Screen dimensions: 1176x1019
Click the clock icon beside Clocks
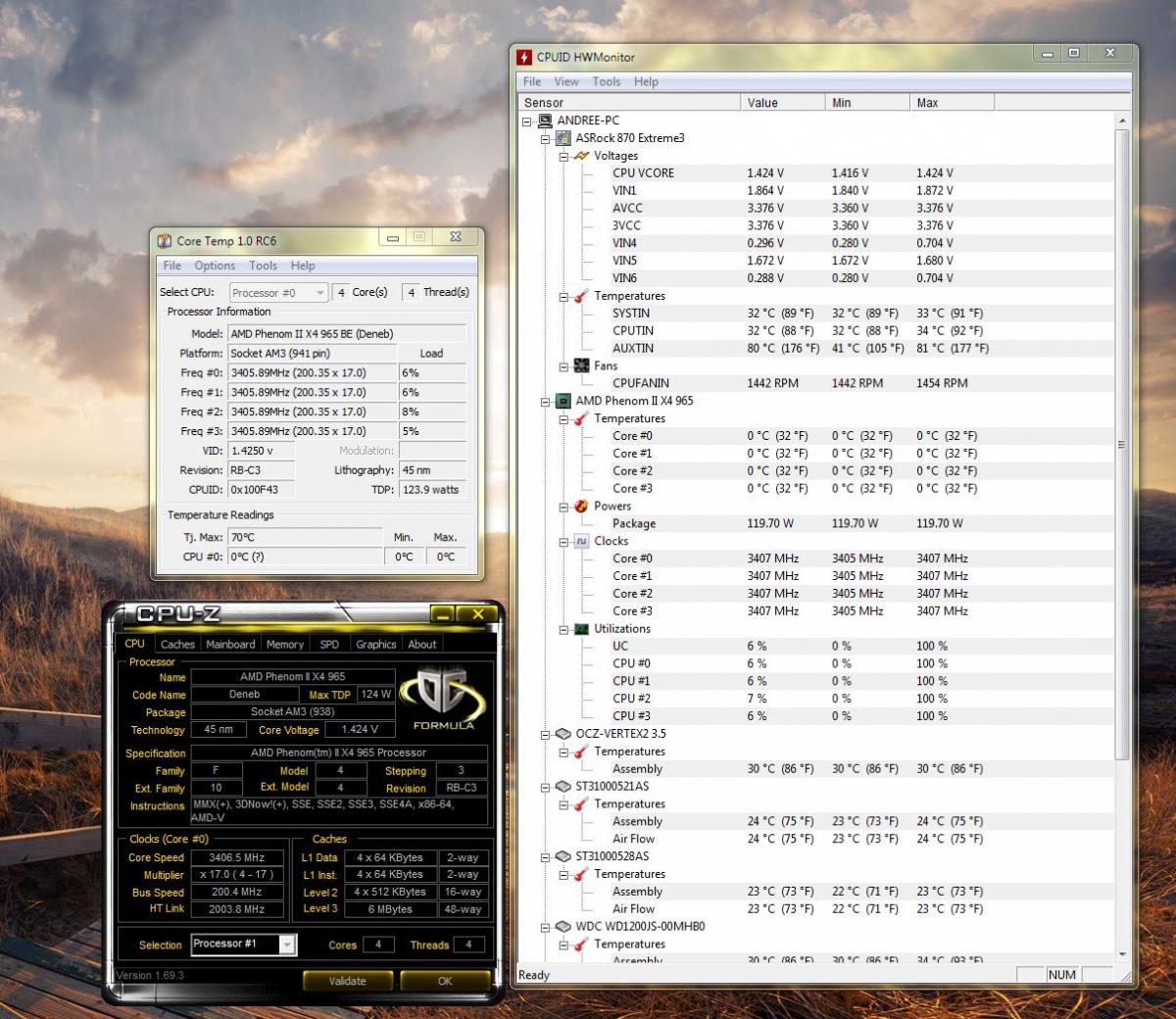coord(581,541)
